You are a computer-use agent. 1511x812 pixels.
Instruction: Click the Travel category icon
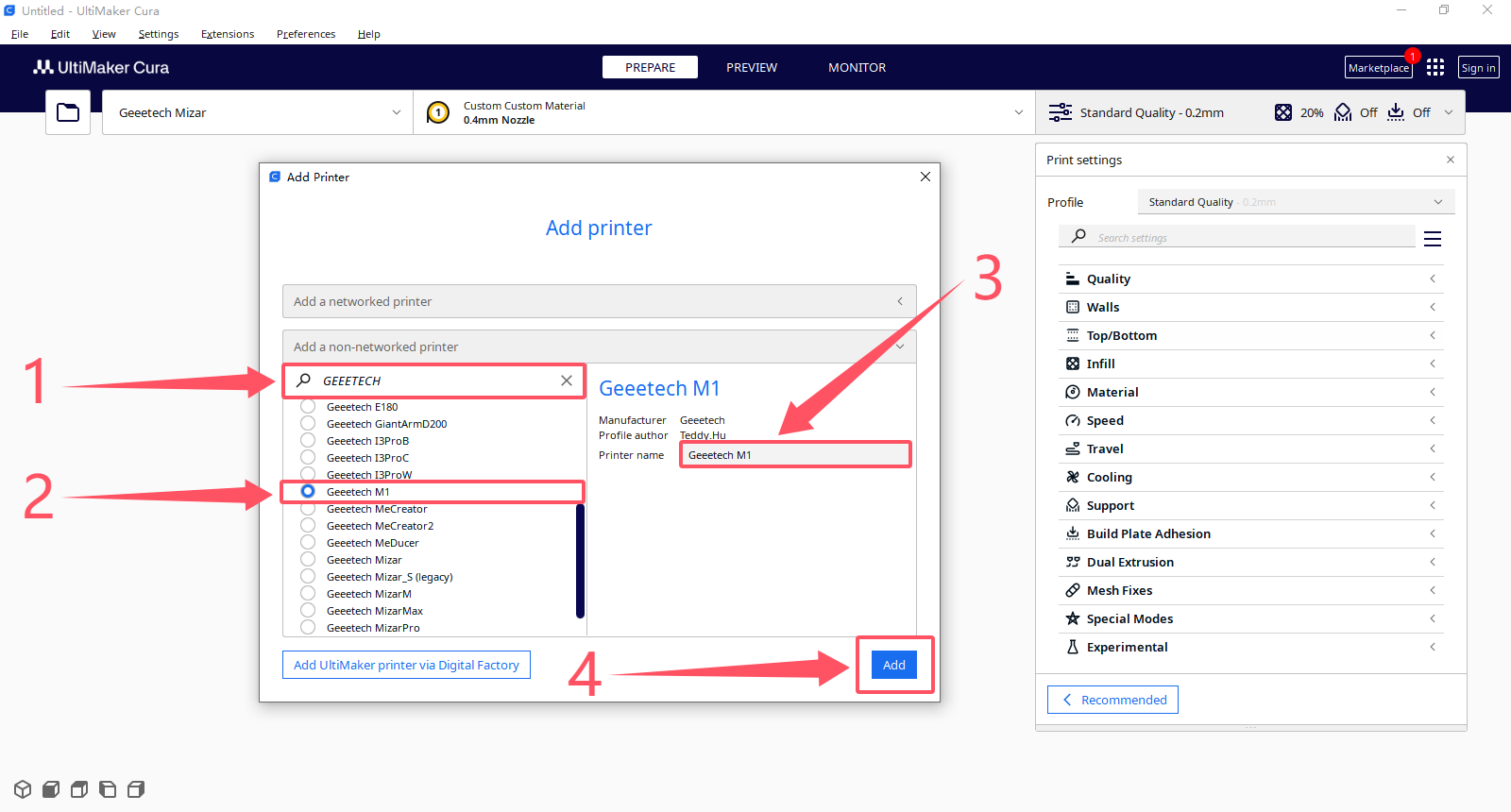1073,448
